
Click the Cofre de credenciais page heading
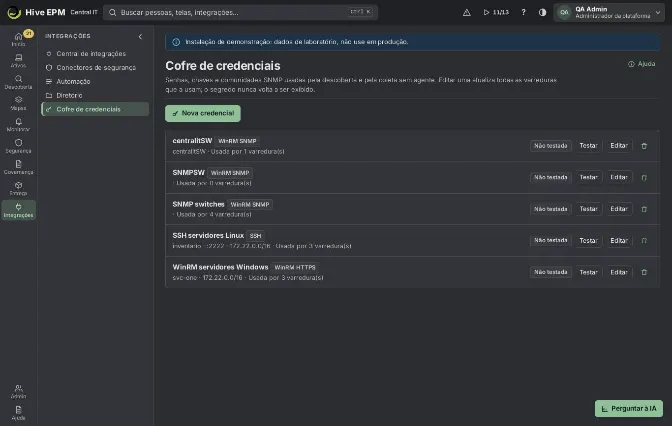223,66
